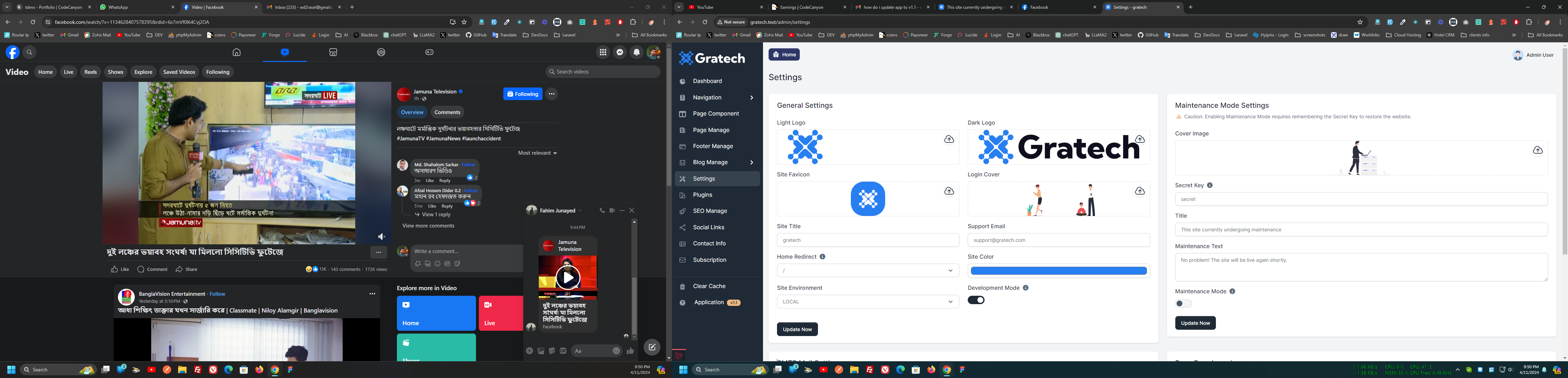Screen dimensions: 1568x378
Task: Disable the Development Mode switch
Action: 976,300
